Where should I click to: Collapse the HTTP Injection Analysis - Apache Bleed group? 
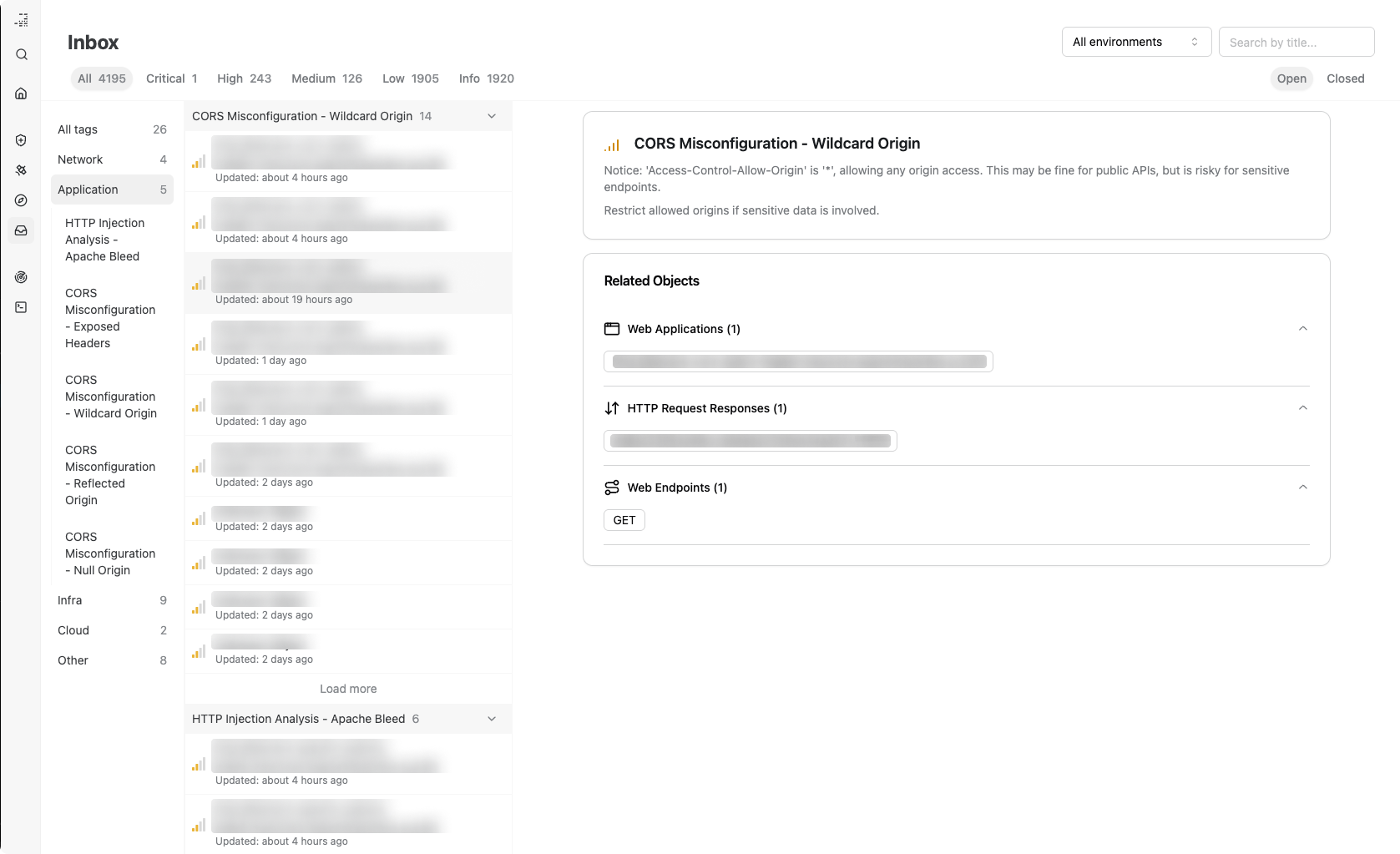pyautogui.click(x=492, y=719)
